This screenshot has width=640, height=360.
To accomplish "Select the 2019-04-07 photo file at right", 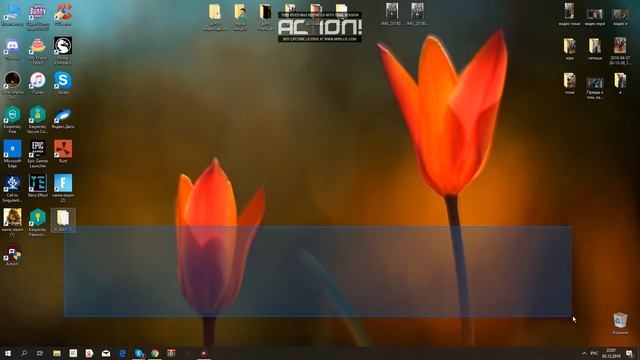I will (x=620, y=51).
